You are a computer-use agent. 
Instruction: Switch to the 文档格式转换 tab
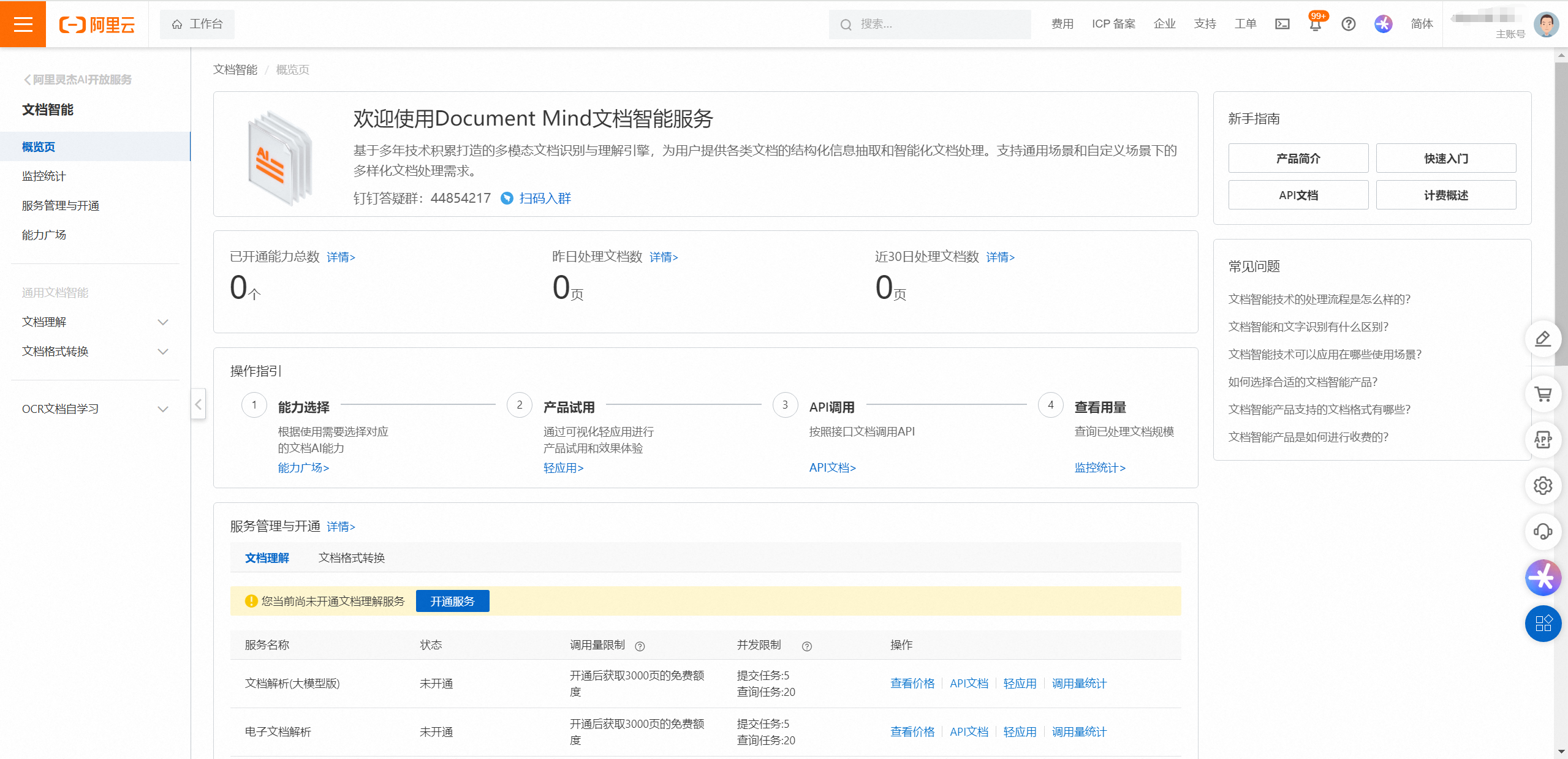point(352,558)
